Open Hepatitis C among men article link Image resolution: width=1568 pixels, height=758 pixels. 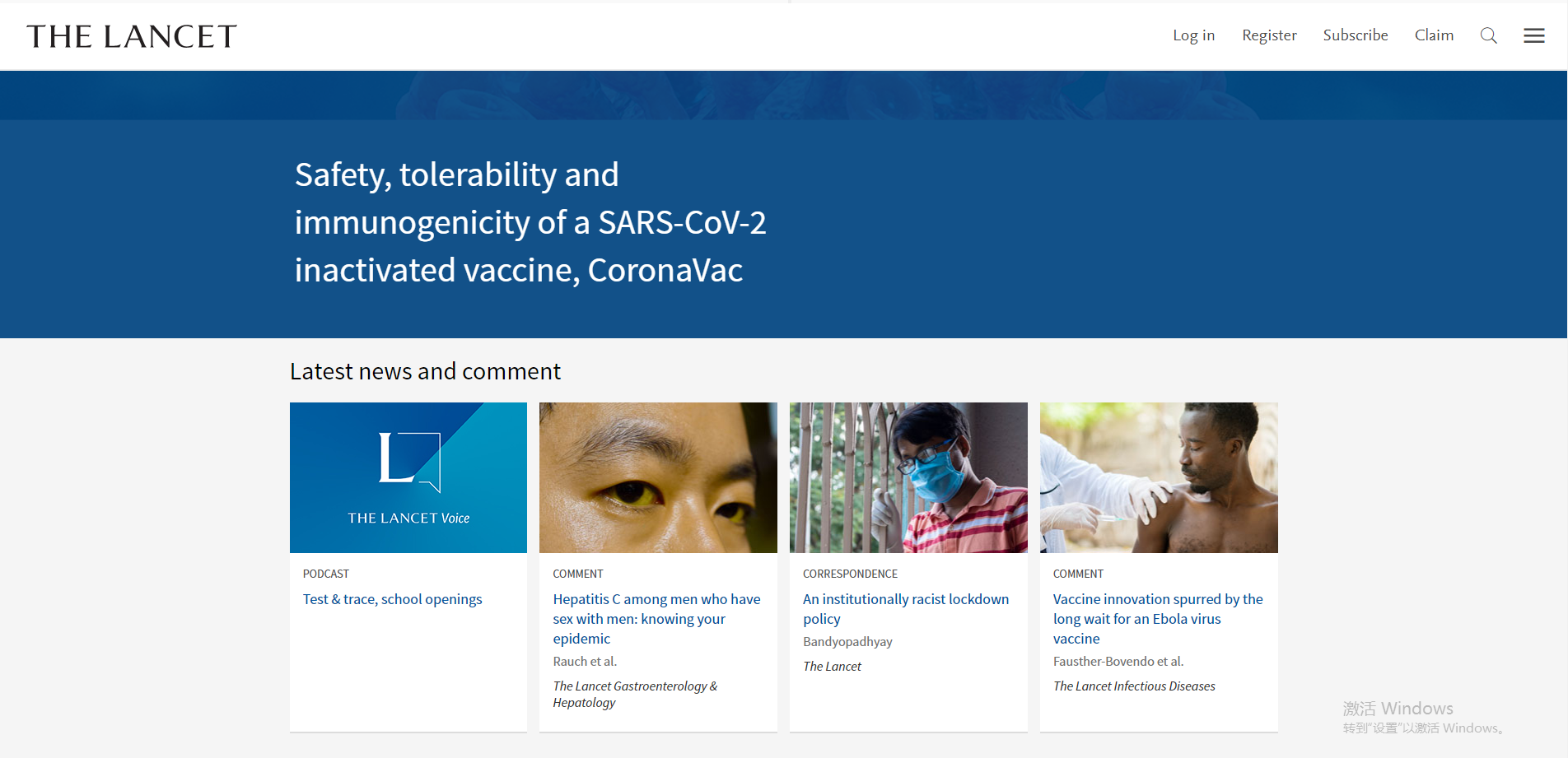pyautogui.click(x=656, y=619)
